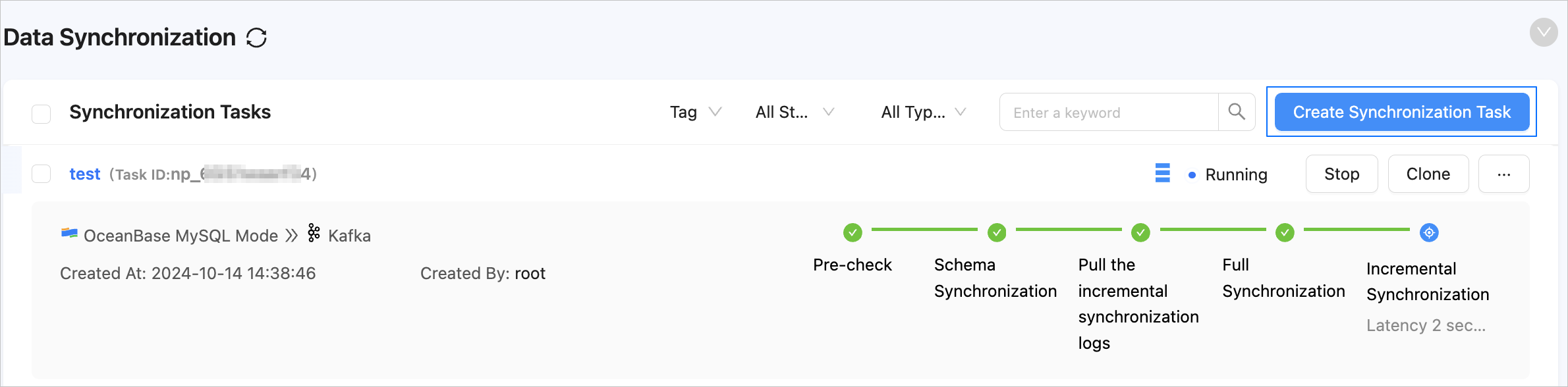This screenshot has height=387, width=1568.
Task: Check the box for the test task
Action: tap(42, 174)
